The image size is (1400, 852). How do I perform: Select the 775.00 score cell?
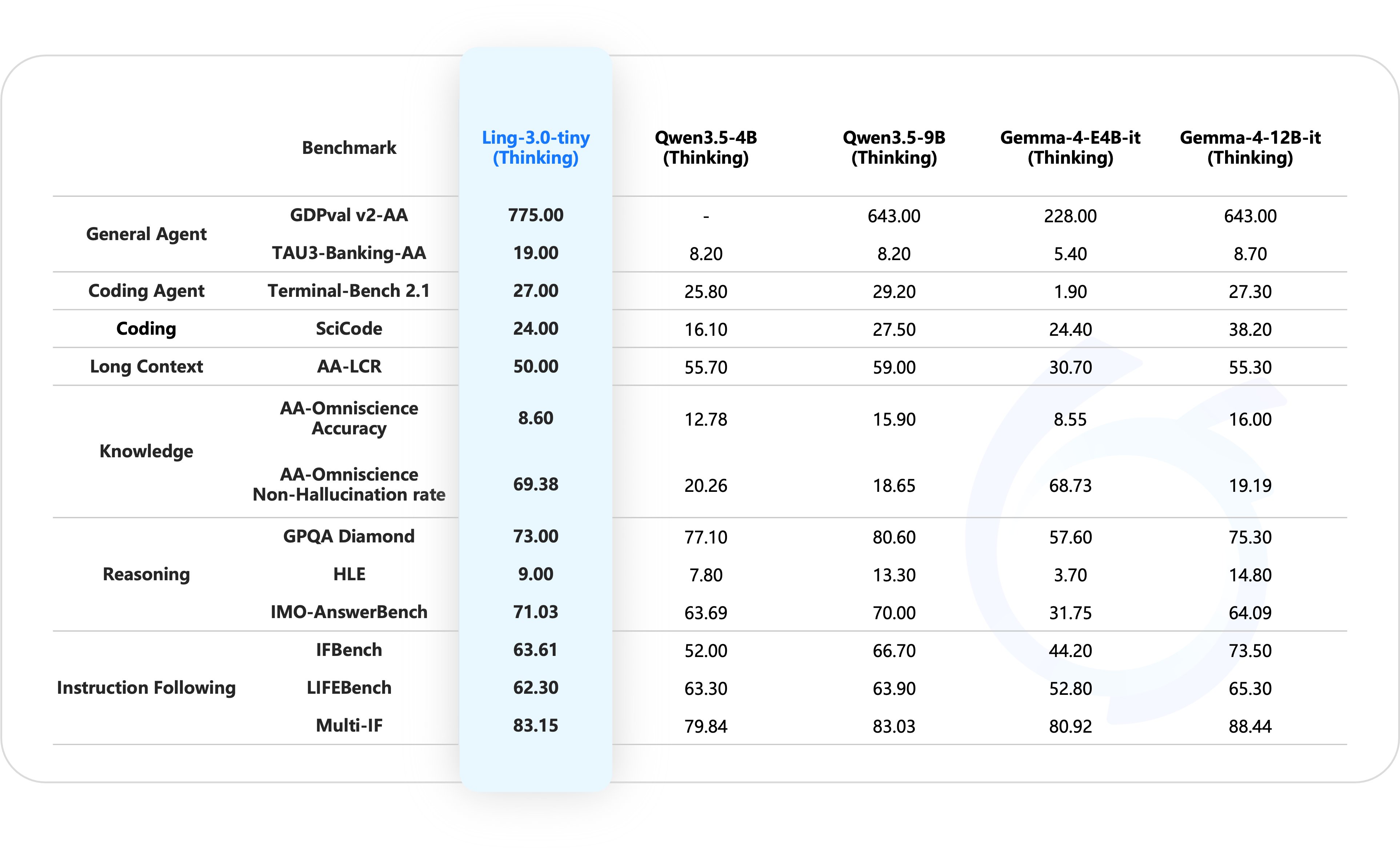[x=535, y=215]
